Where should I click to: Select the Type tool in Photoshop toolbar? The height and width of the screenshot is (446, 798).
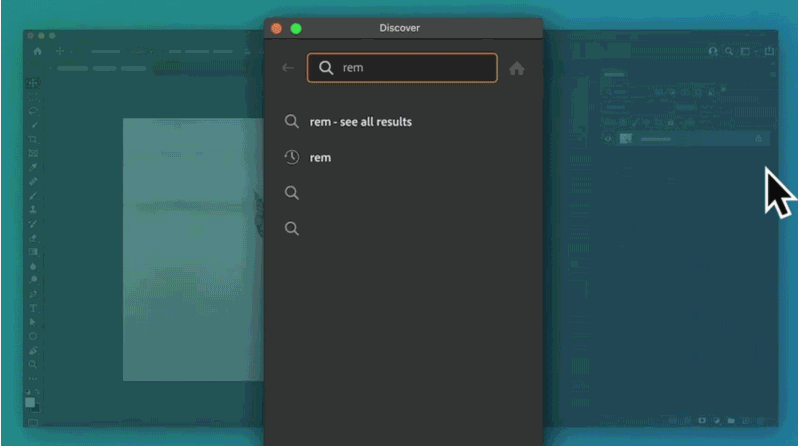33,308
